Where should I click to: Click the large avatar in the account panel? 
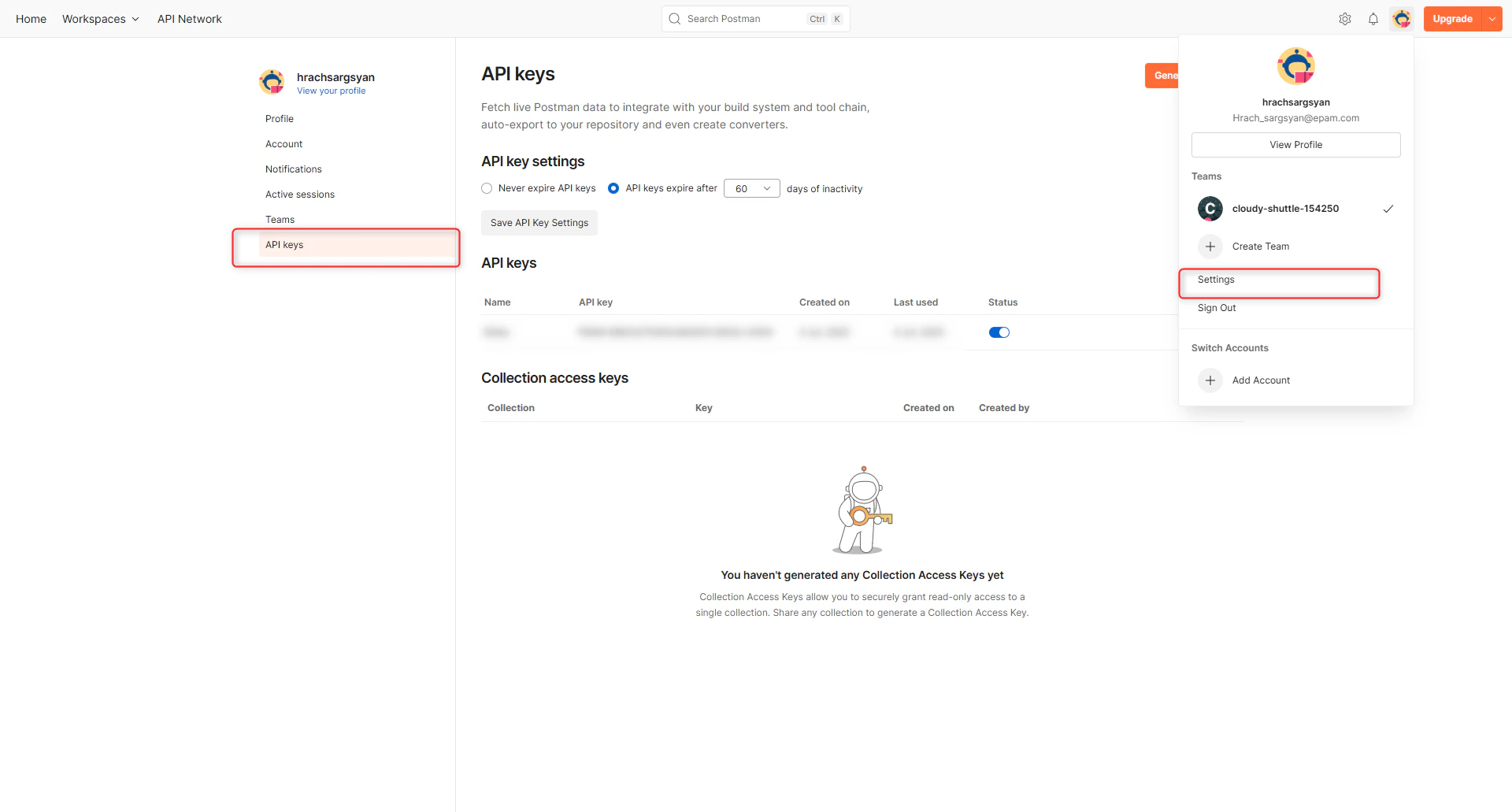coord(1295,65)
